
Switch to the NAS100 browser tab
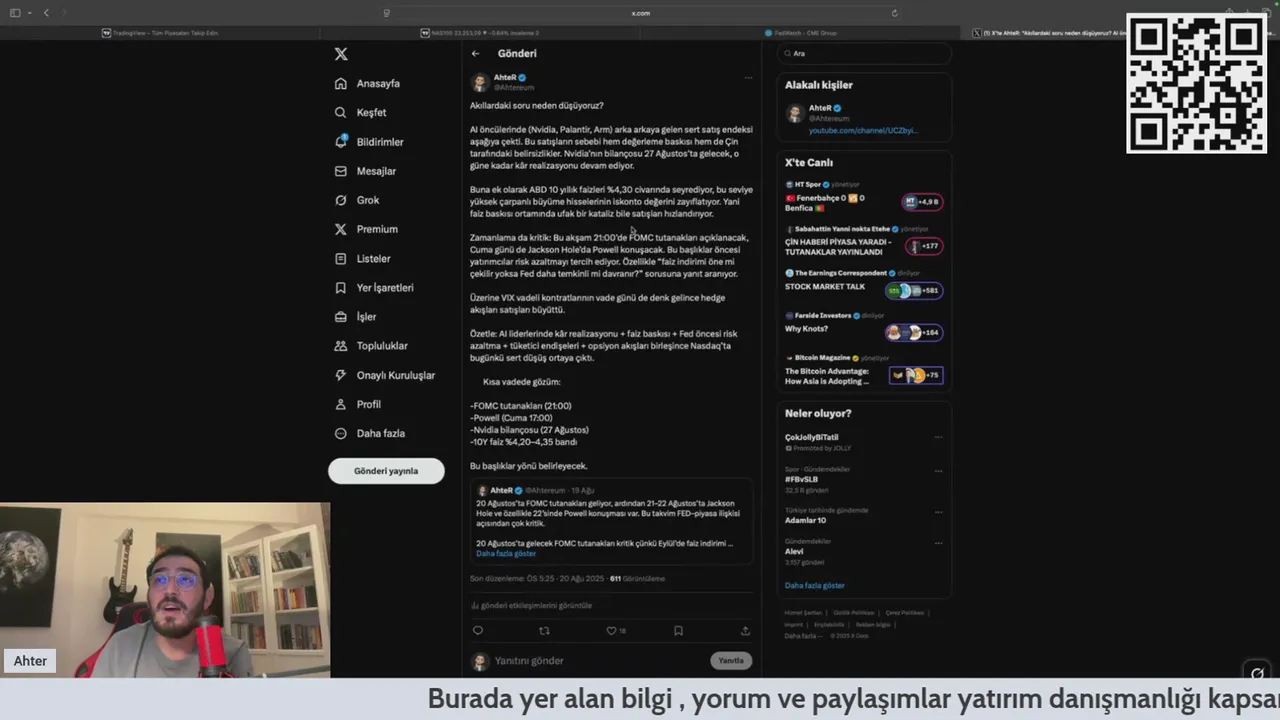coord(480,33)
